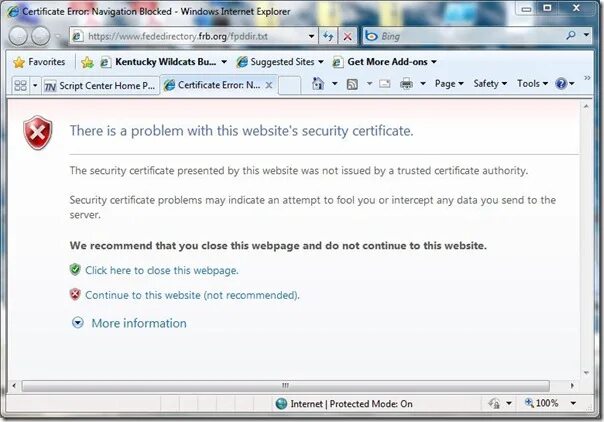Click the Forward navigation arrow button

coord(40,36)
